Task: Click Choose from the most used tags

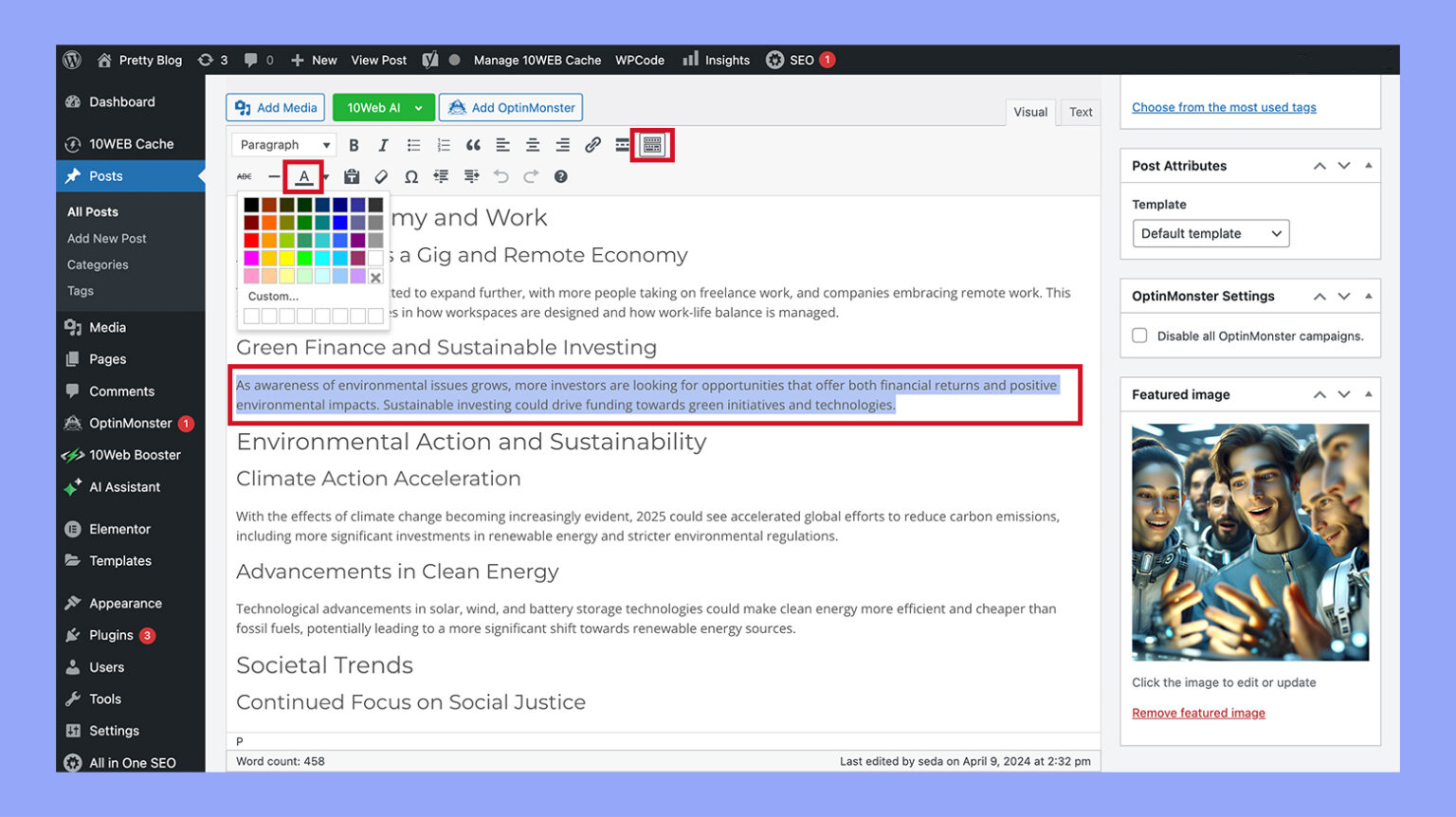Action: pos(1224,107)
